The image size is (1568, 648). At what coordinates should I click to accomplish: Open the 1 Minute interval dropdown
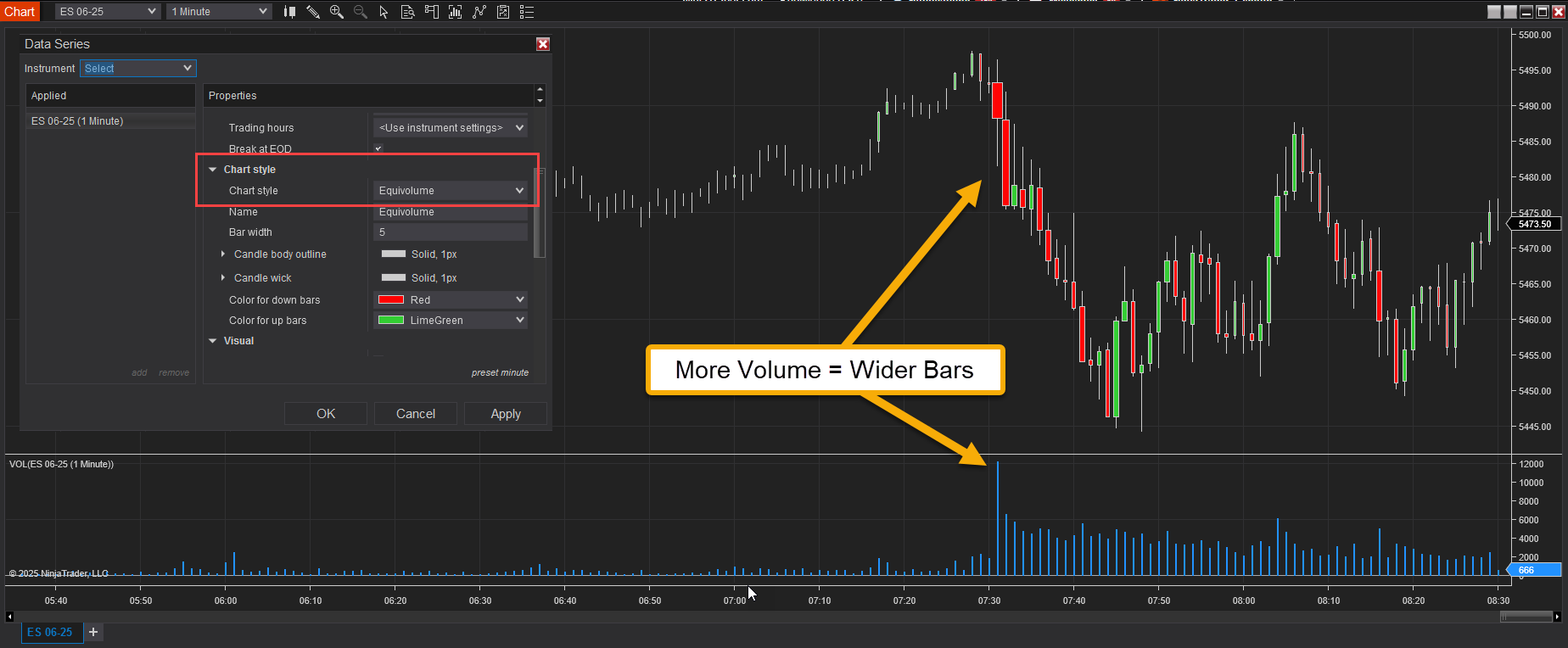[x=219, y=12]
